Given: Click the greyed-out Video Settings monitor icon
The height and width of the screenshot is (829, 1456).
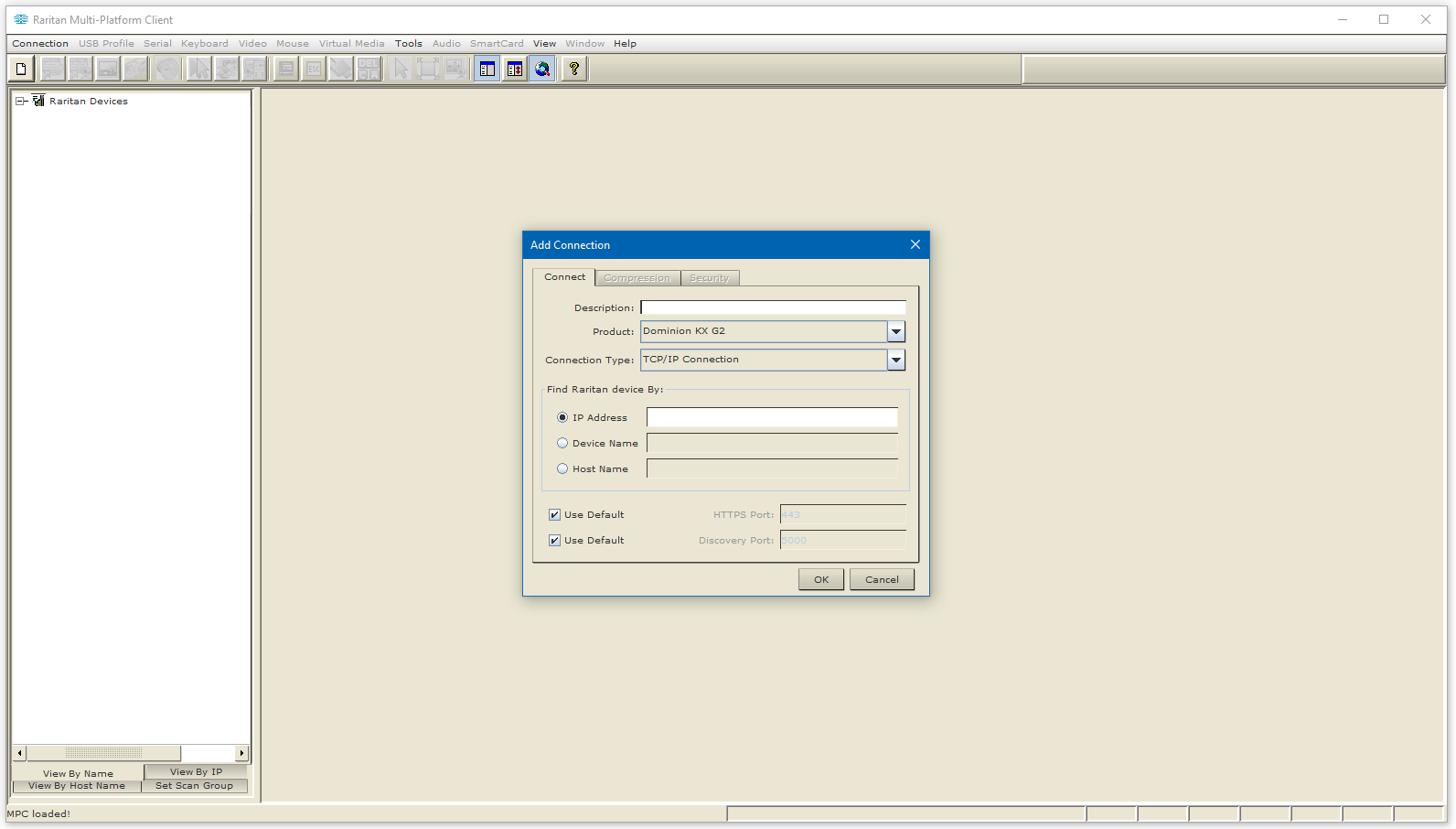Looking at the screenshot, I should coord(108,69).
